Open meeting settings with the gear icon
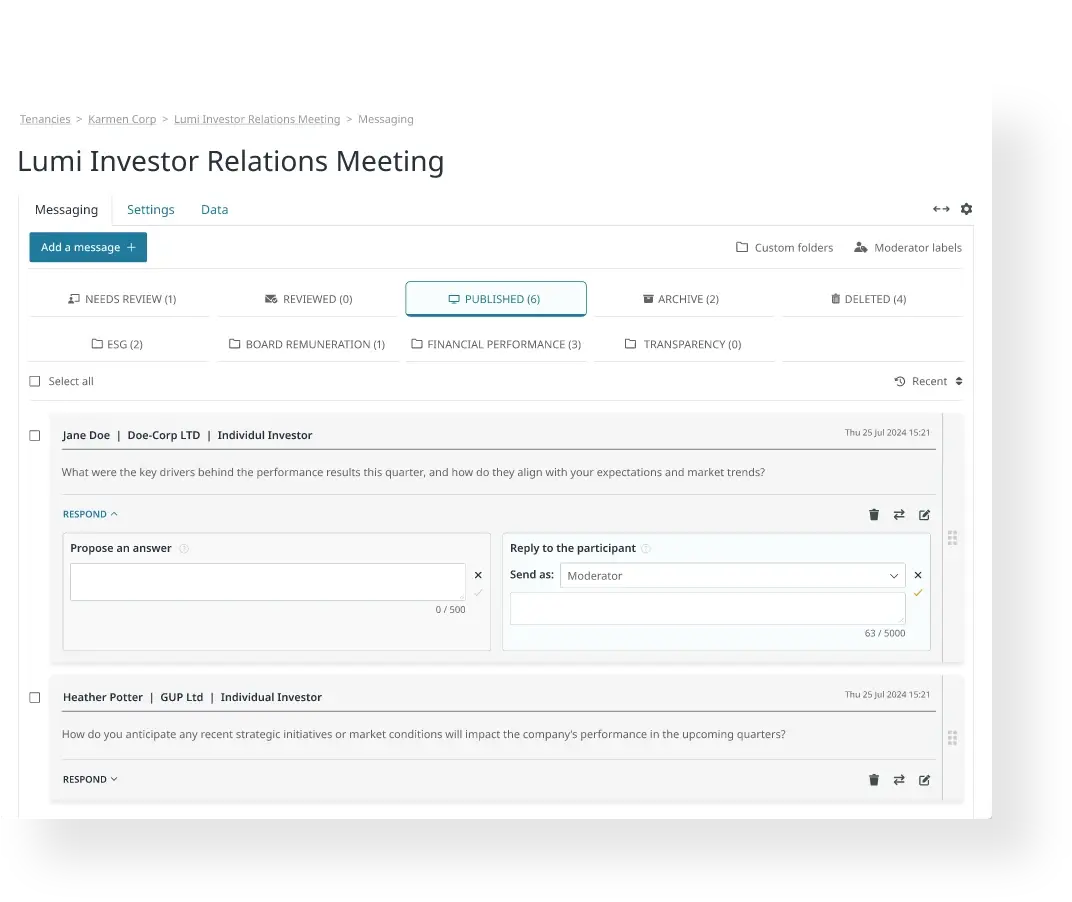This screenshot has width=1072, height=902. point(965,209)
